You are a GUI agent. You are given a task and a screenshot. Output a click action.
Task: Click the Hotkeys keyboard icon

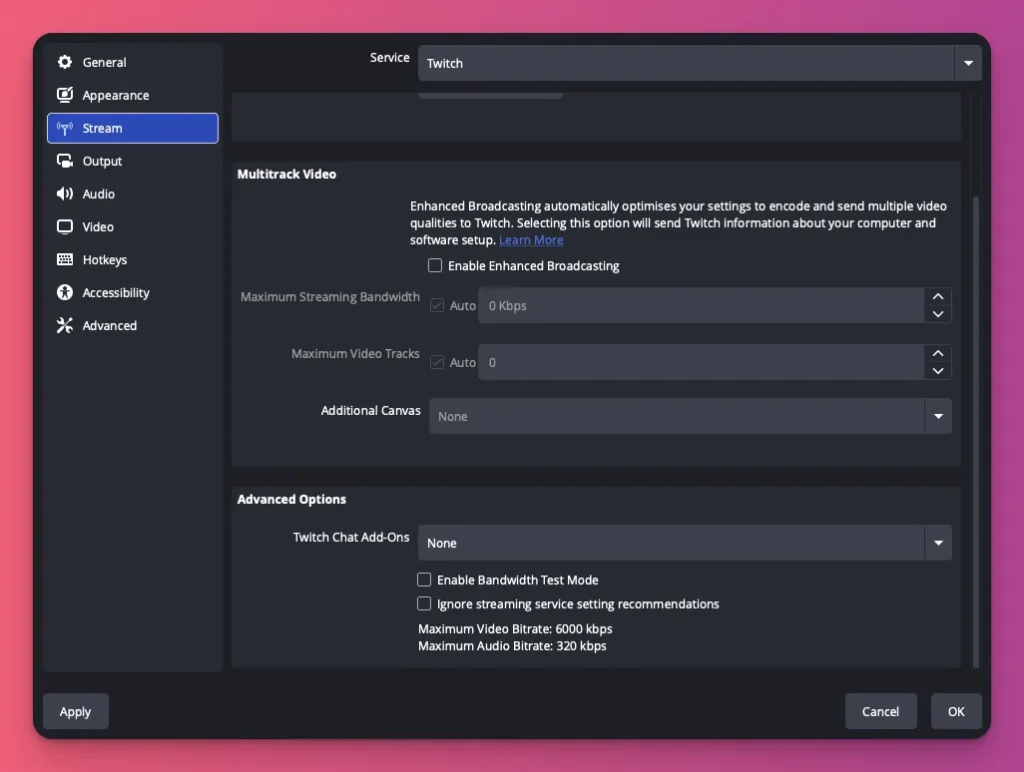(x=65, y=260)
